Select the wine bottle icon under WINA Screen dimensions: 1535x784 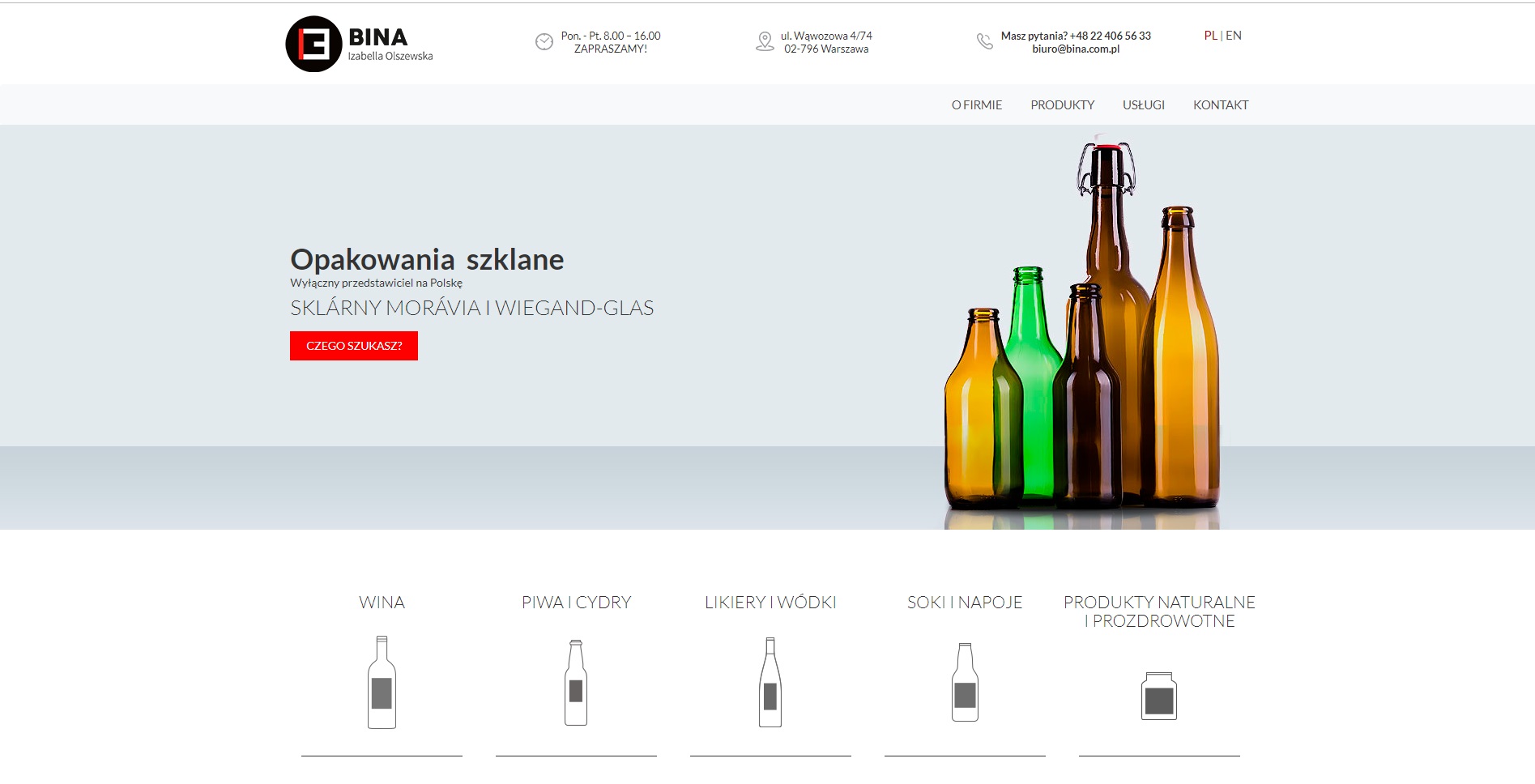382,682
